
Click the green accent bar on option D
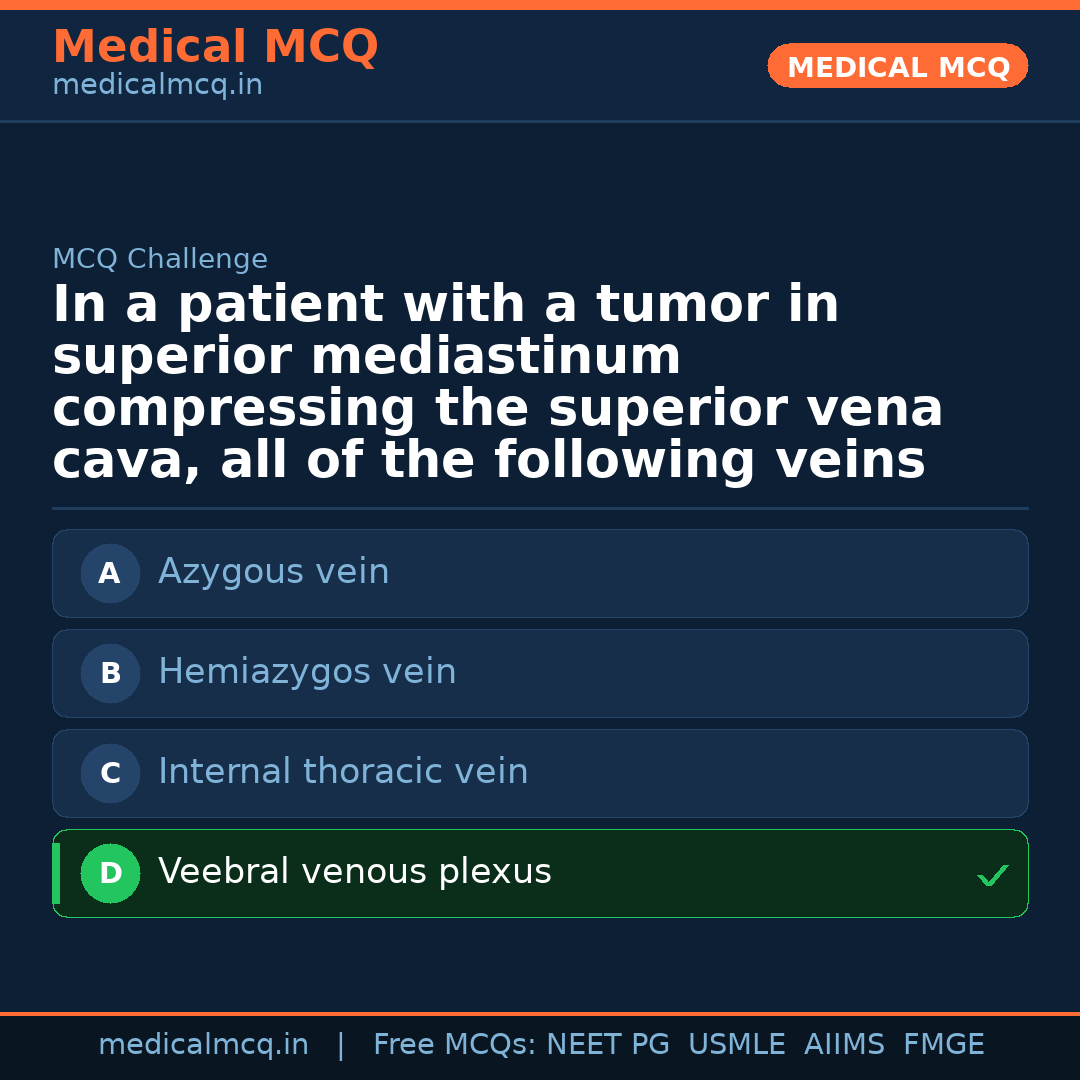56,873
